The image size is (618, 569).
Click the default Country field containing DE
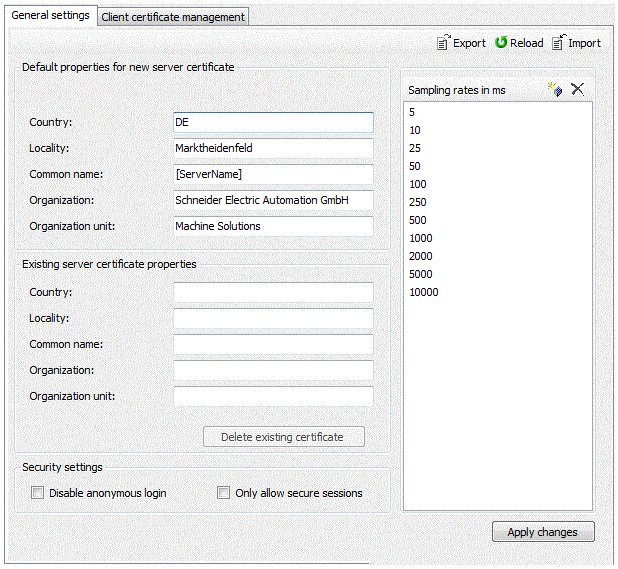(x=272, y=122)
